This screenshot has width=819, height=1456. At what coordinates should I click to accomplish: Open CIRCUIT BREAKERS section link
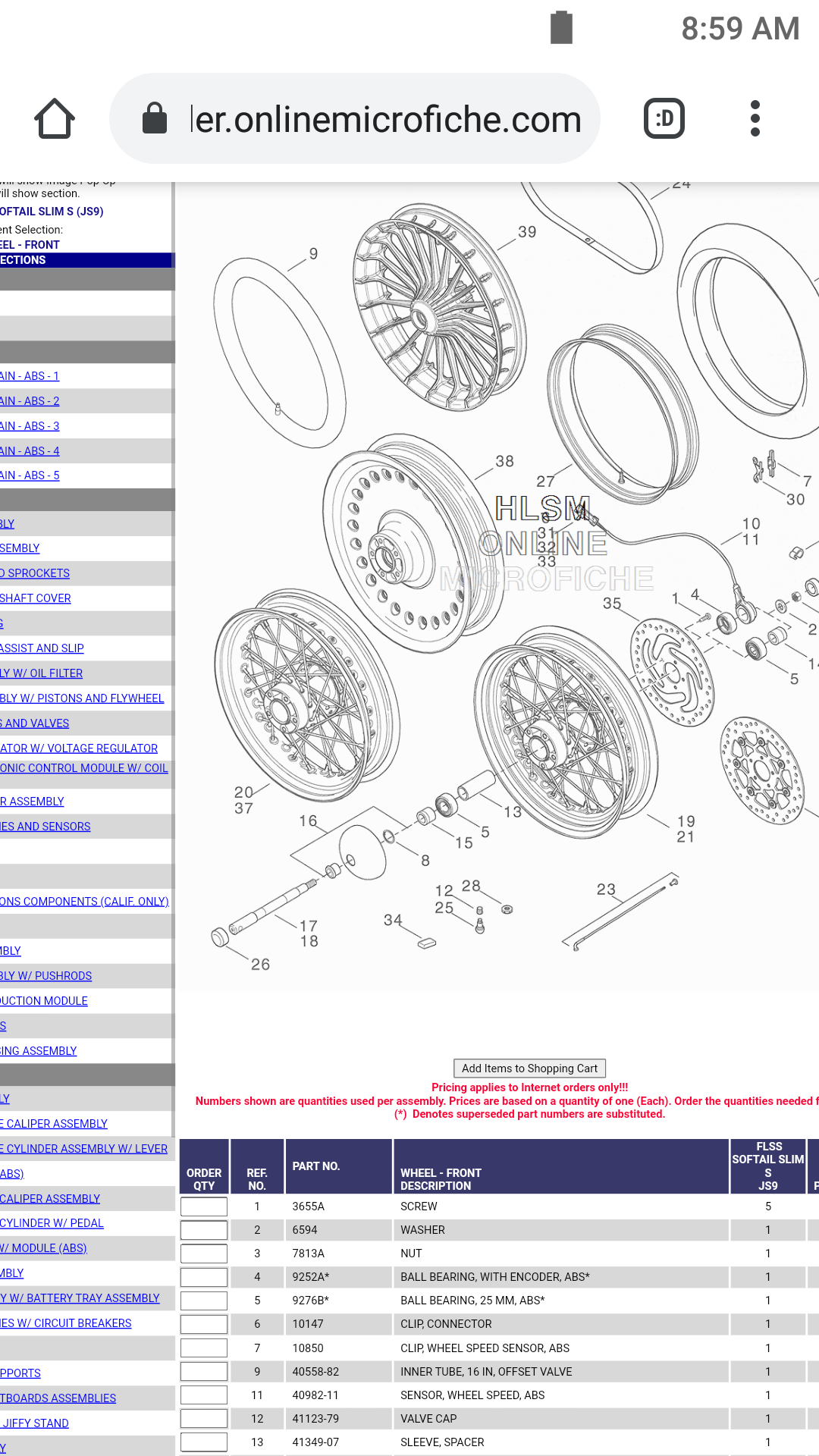[66, 1323]
